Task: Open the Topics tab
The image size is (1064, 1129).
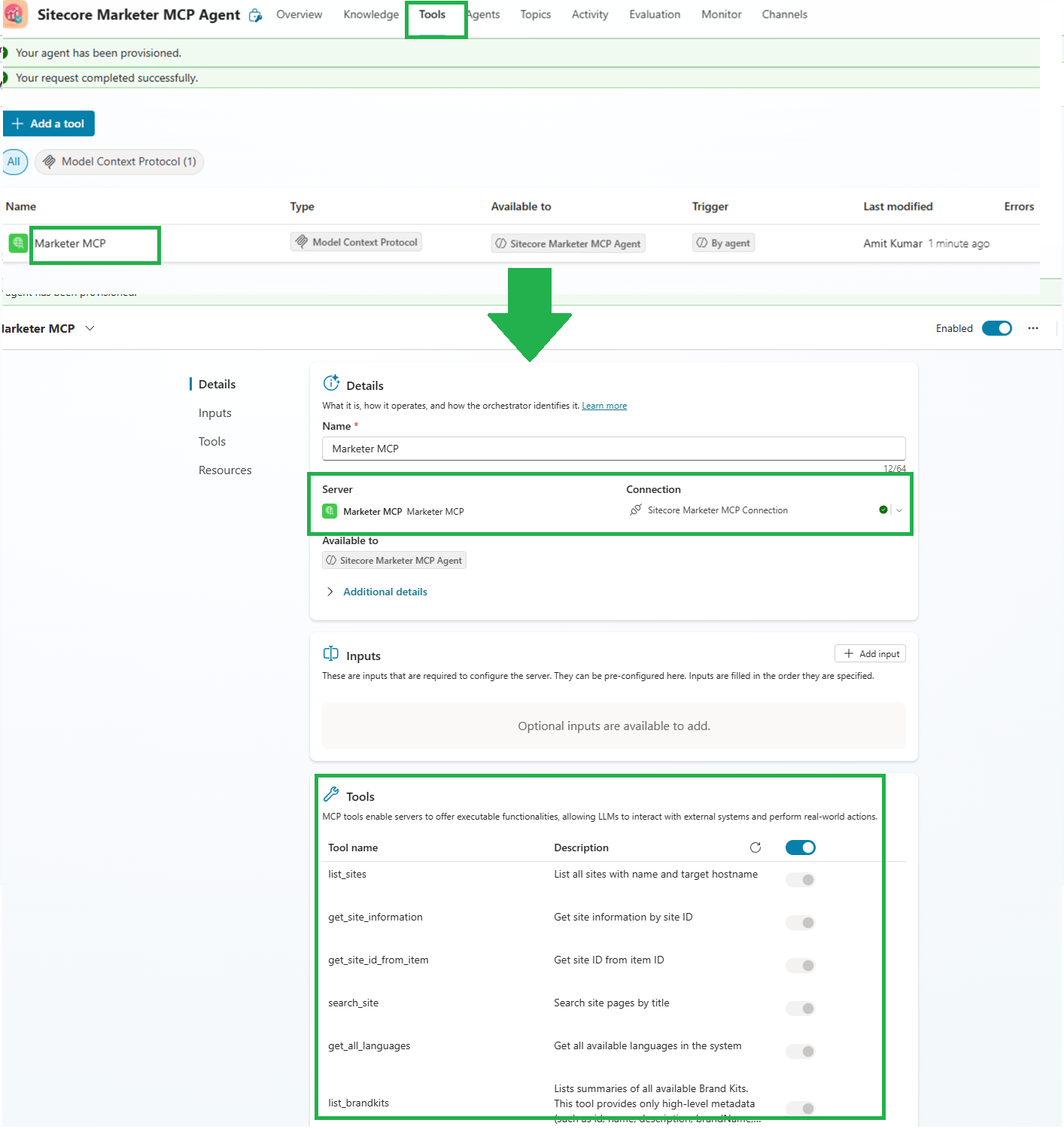Action: tap(536, 14)
